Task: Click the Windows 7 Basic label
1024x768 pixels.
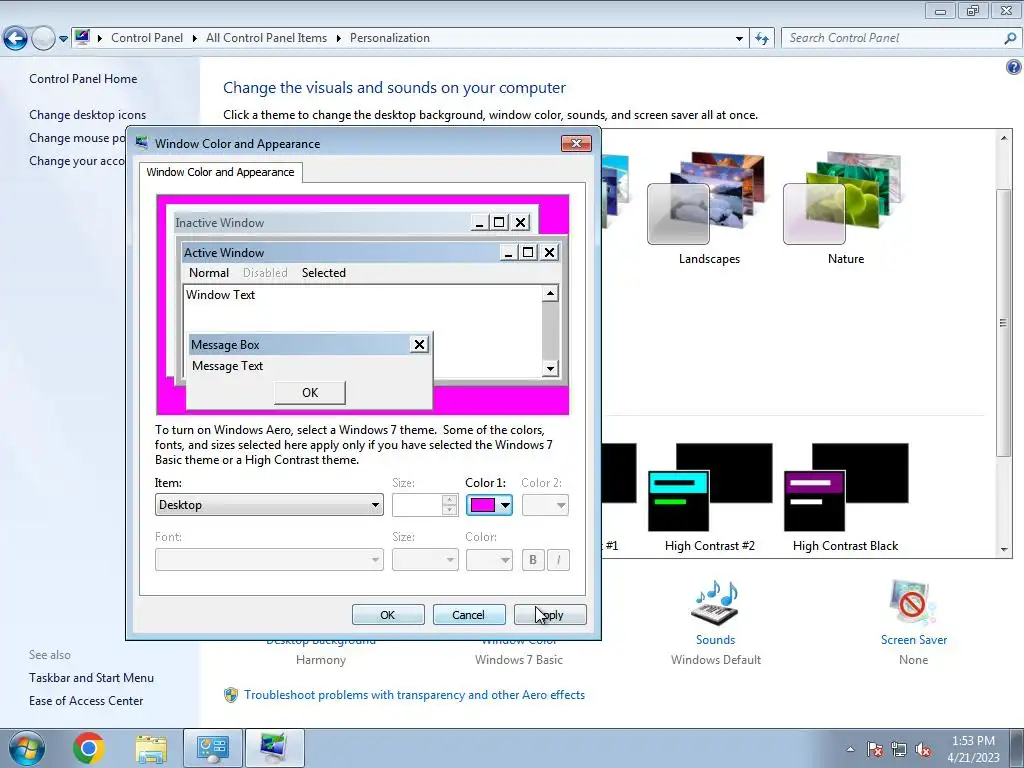Action: click(x=519, y=660)
